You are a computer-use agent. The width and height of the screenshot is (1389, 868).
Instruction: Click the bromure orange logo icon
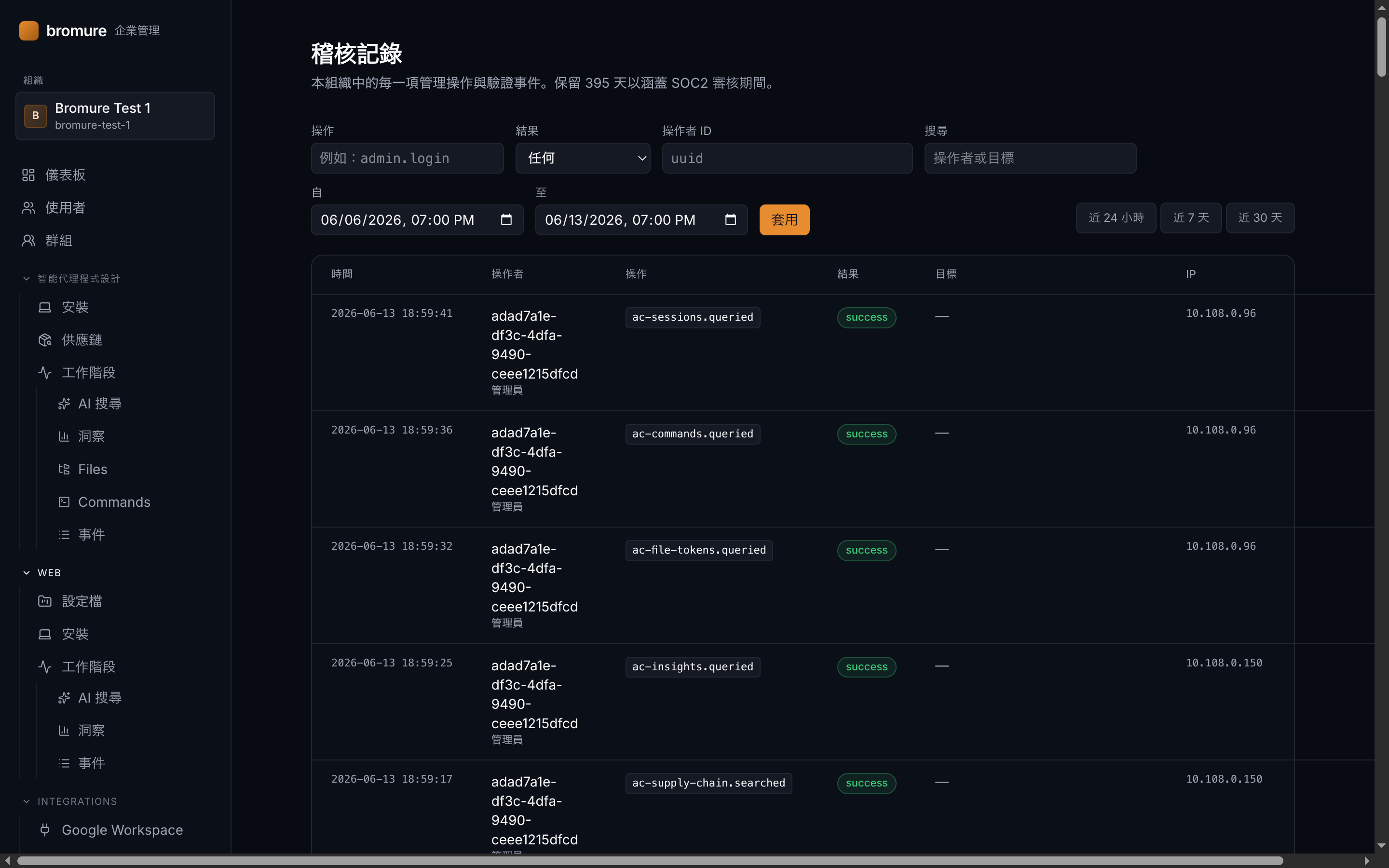(x=29, y=30)
